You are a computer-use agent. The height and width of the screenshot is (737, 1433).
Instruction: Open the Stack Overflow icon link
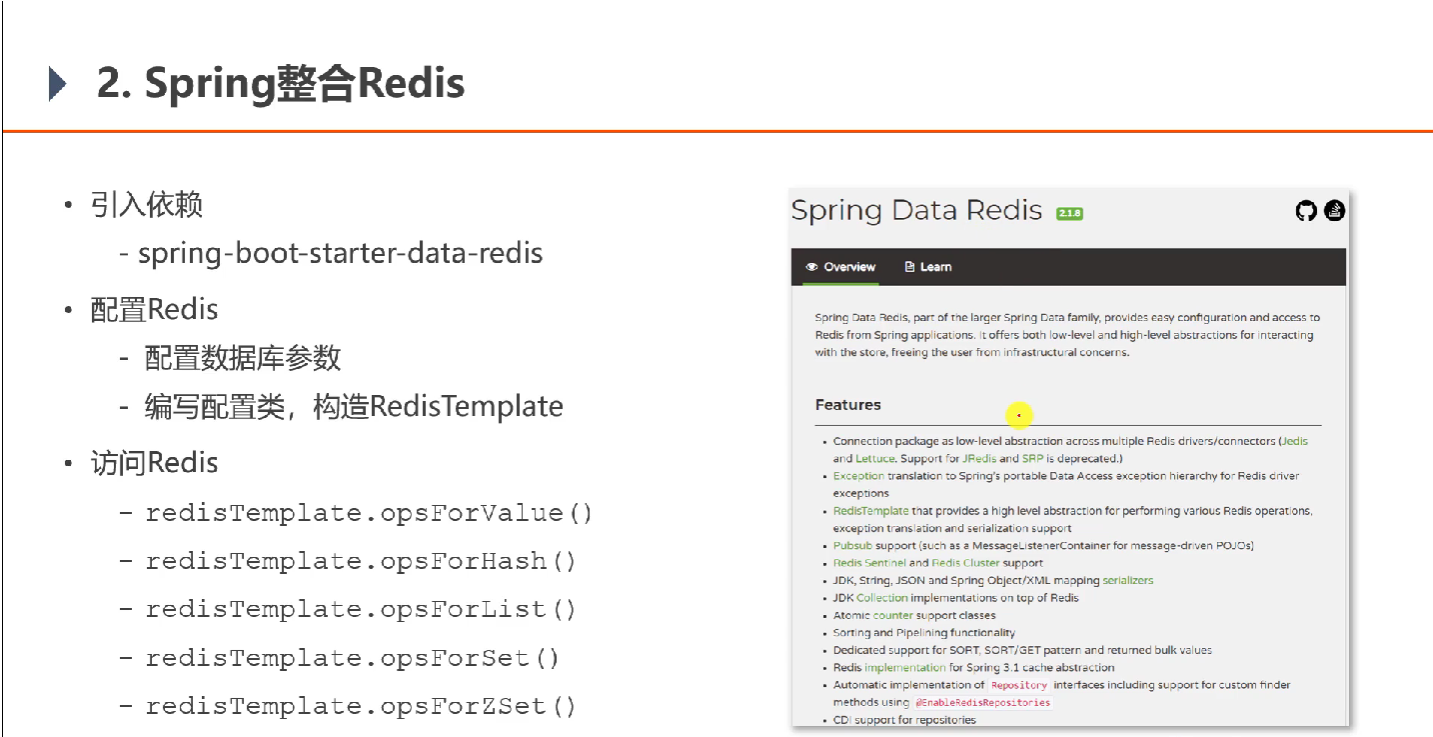(x=1334, y=211)
